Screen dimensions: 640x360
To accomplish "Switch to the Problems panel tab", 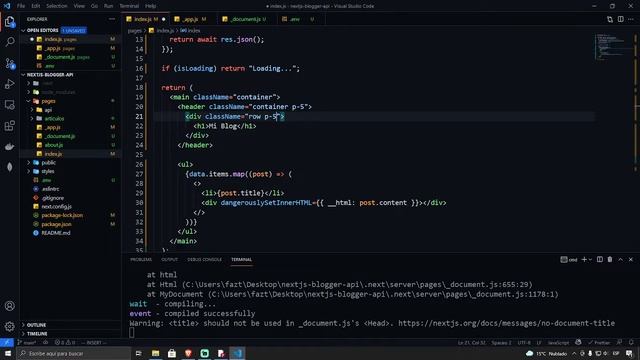I will click(x=141, y=260).
